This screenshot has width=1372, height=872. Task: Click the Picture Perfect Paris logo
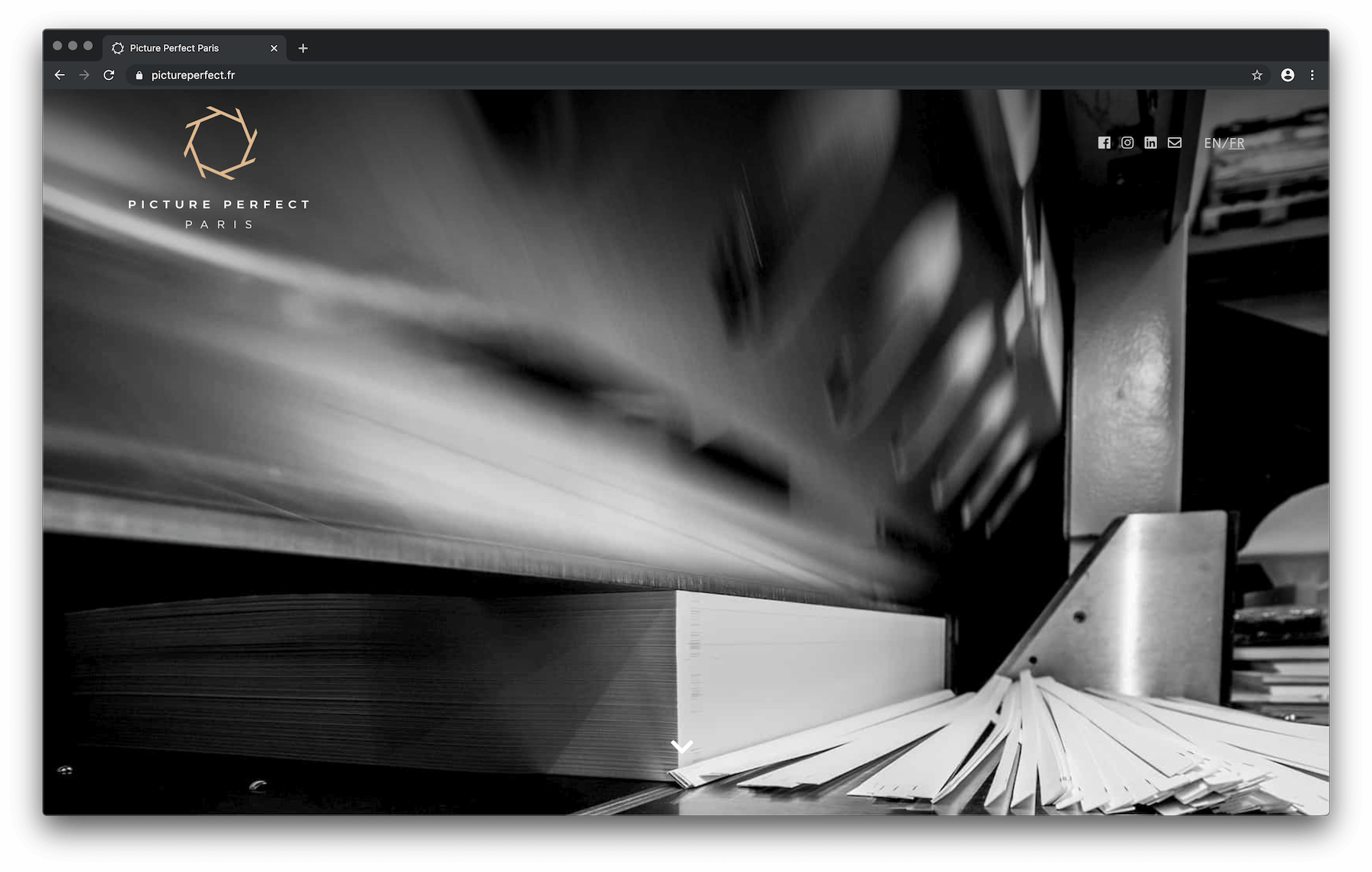click(220, 168)
